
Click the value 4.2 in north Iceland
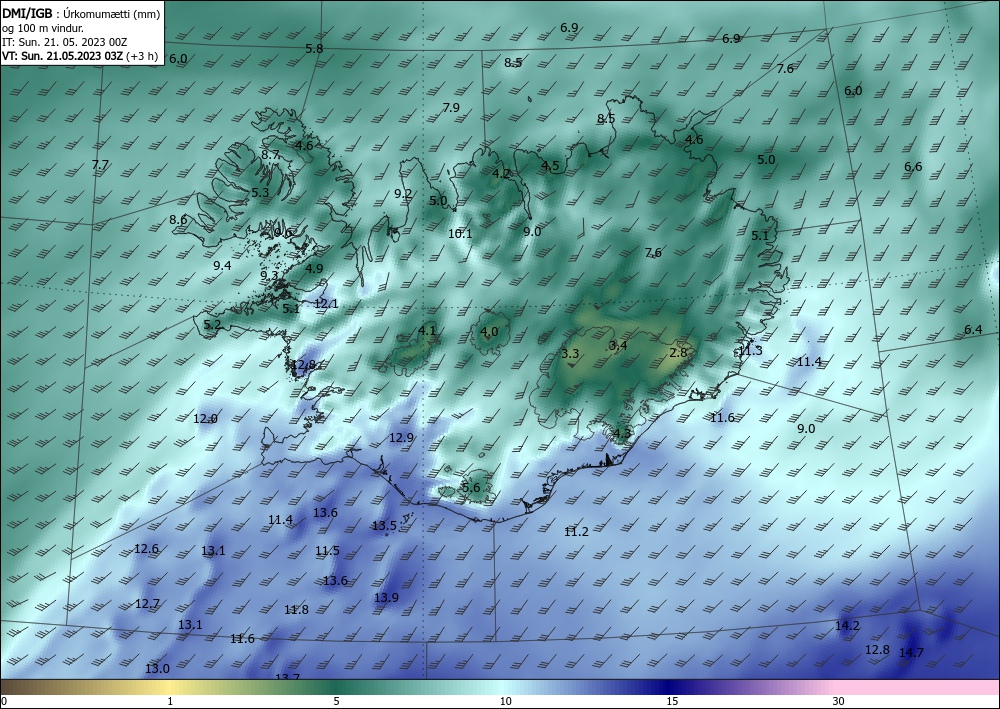501,173
